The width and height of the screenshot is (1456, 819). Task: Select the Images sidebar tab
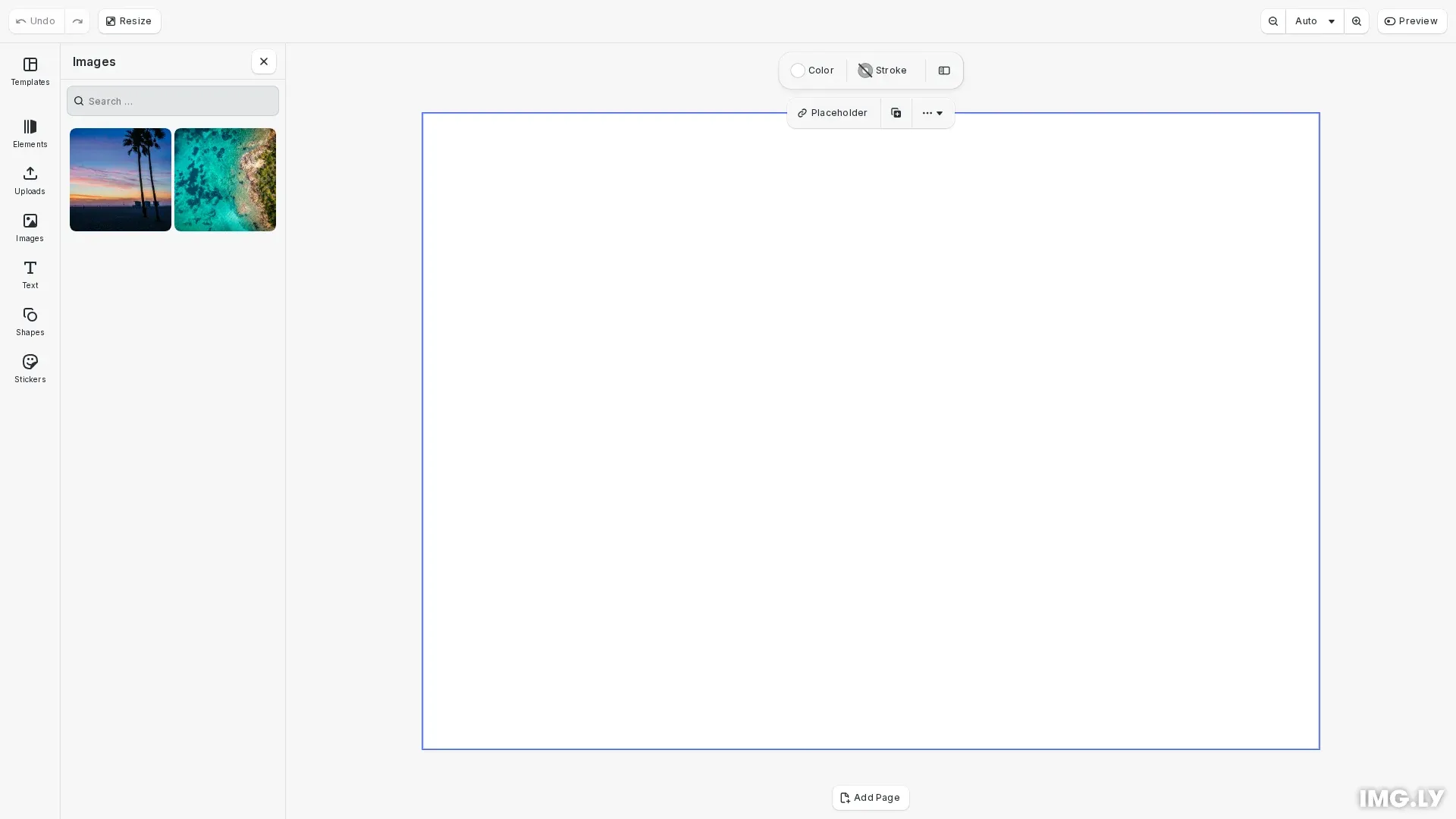30,227
